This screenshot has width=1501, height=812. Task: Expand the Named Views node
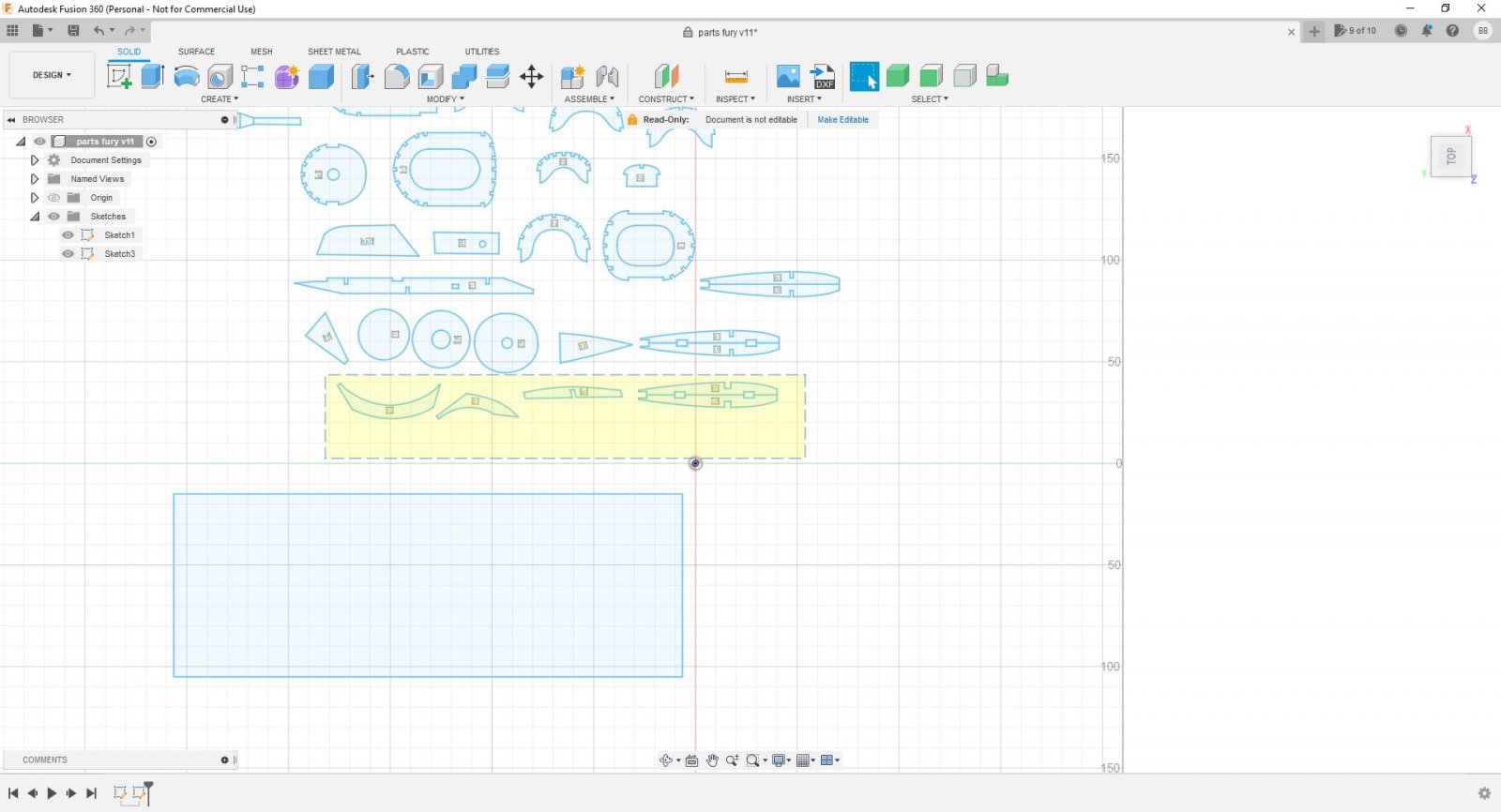35,179
